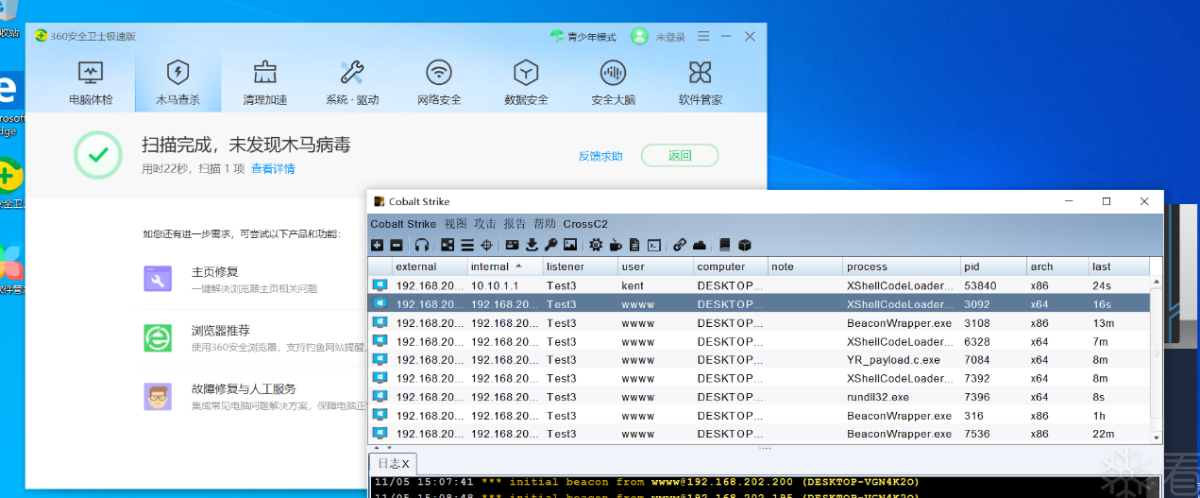Screen dimensions: 1200x498
Task: Click 返回 button in 360 scan result
Action: (680, 155)
